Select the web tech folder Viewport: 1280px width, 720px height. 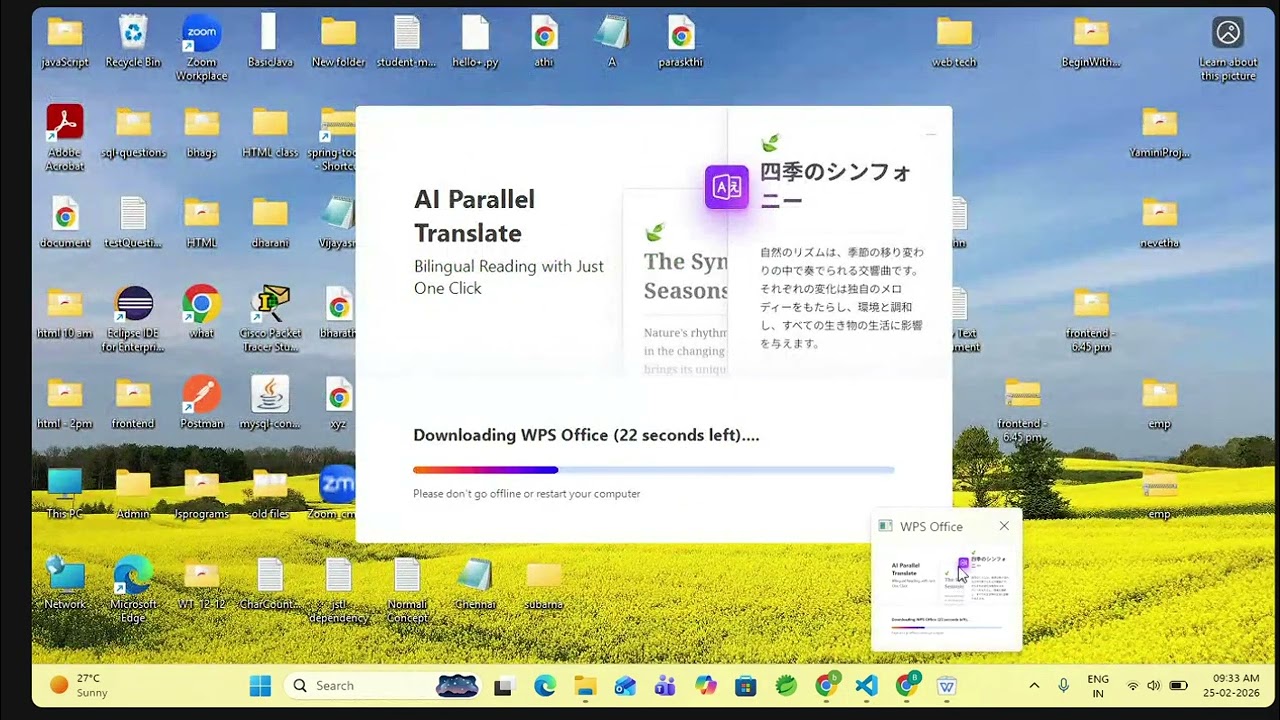click(954, 42)
